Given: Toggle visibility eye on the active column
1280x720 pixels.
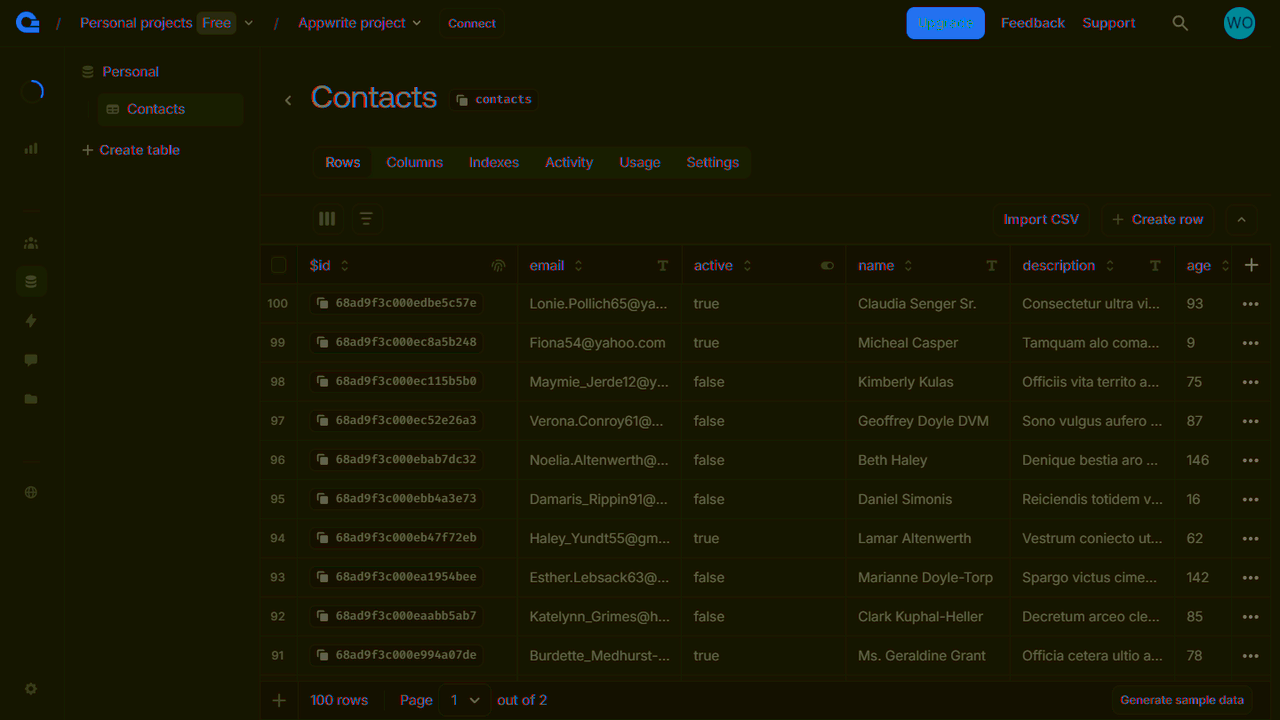Looking at the screenshot, I should click(x=827, y=265).
